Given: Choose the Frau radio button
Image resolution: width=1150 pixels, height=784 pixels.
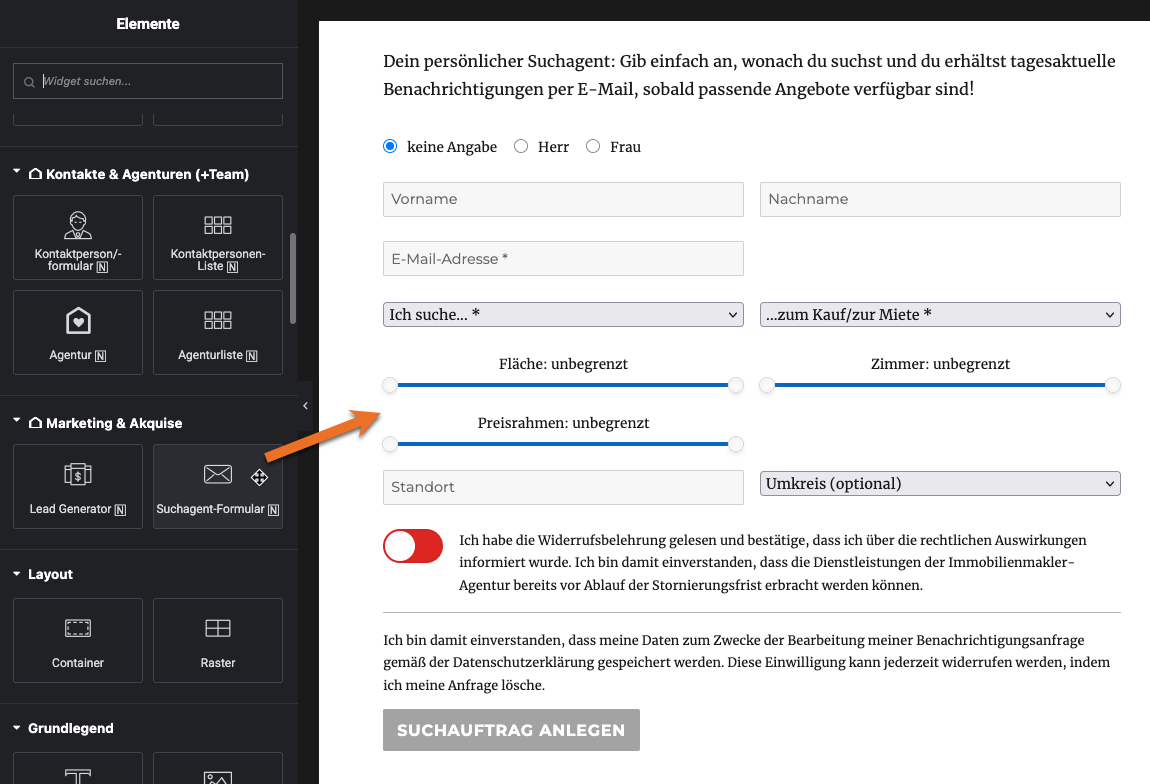Looking at the screenshot, I should pos(592,146).
